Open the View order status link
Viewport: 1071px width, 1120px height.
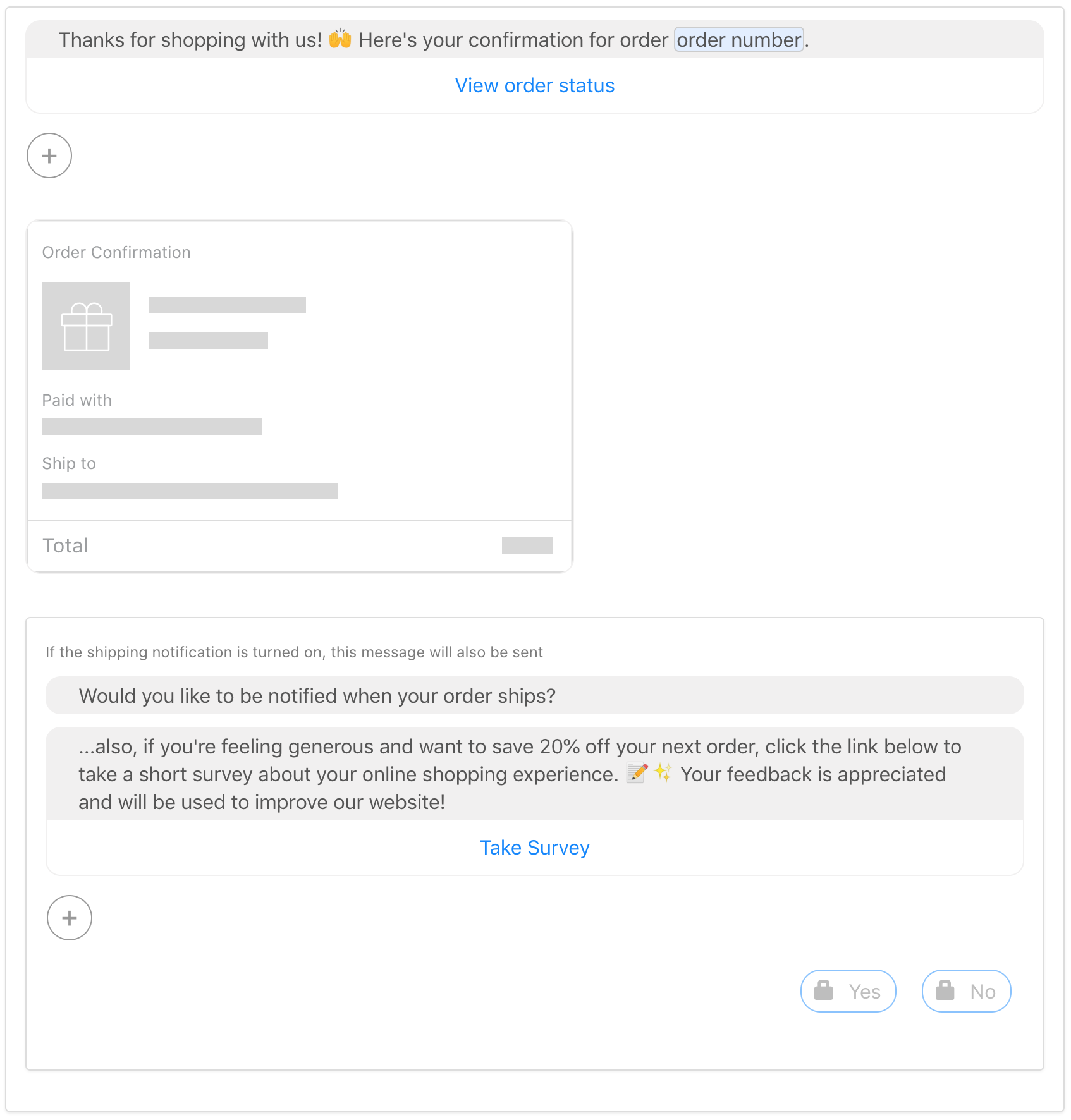click(535, 85)
